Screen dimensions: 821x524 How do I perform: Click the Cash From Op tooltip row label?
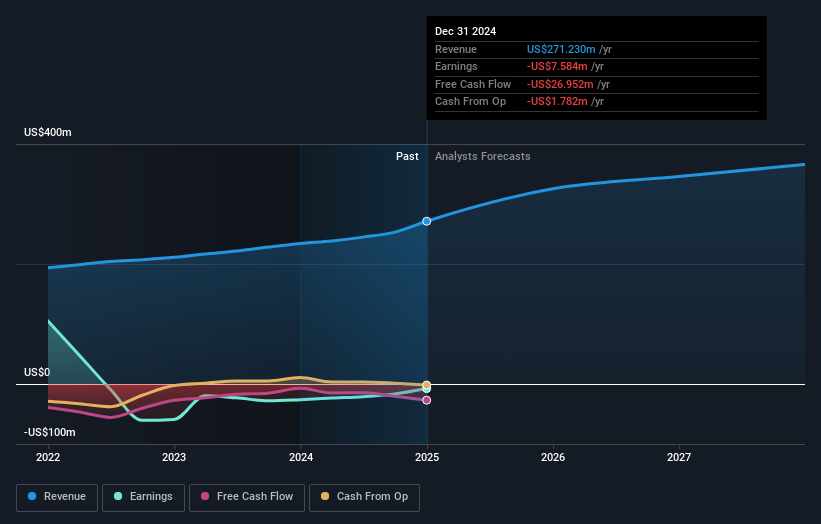point(470,102)
